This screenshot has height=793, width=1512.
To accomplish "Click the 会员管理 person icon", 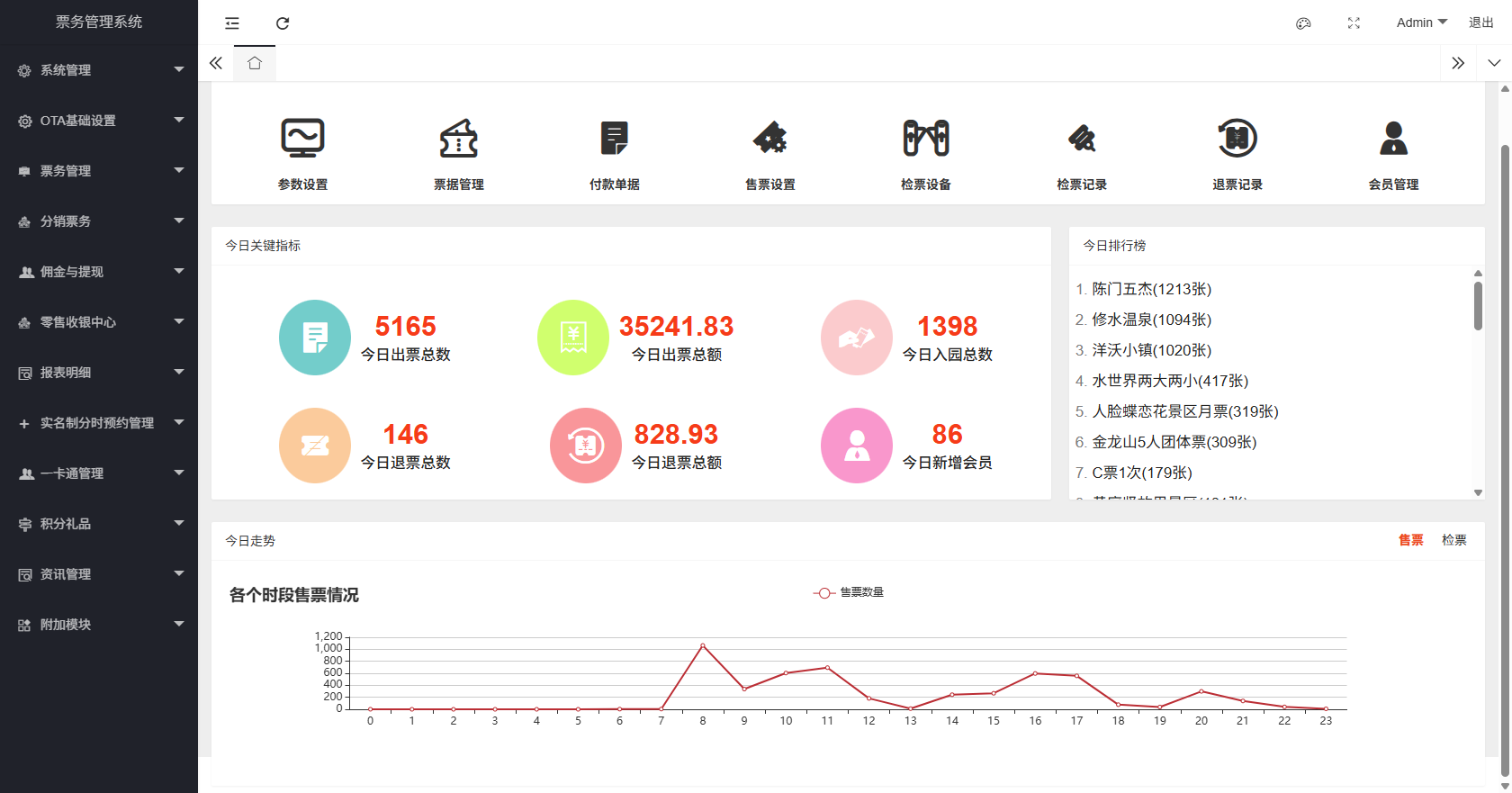I will [1392, 139].
